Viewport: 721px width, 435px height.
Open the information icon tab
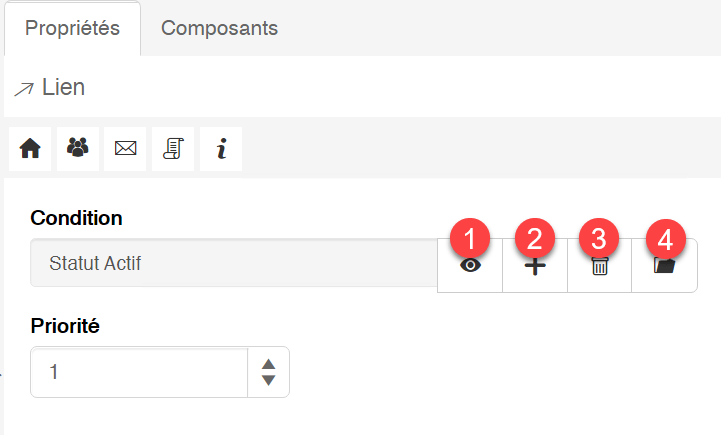point(221,149)
